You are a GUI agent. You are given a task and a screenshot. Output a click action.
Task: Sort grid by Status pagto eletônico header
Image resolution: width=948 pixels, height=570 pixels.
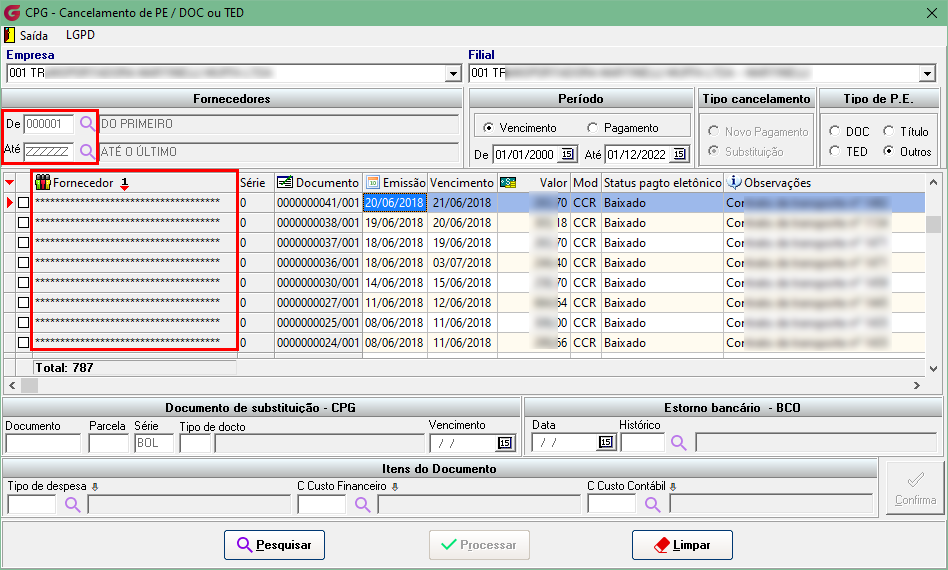coord(663,183)
